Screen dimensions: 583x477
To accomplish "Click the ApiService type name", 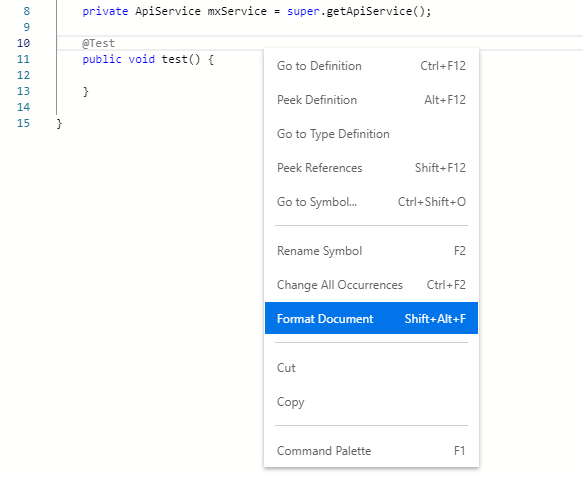I will (x=168, y=11).
